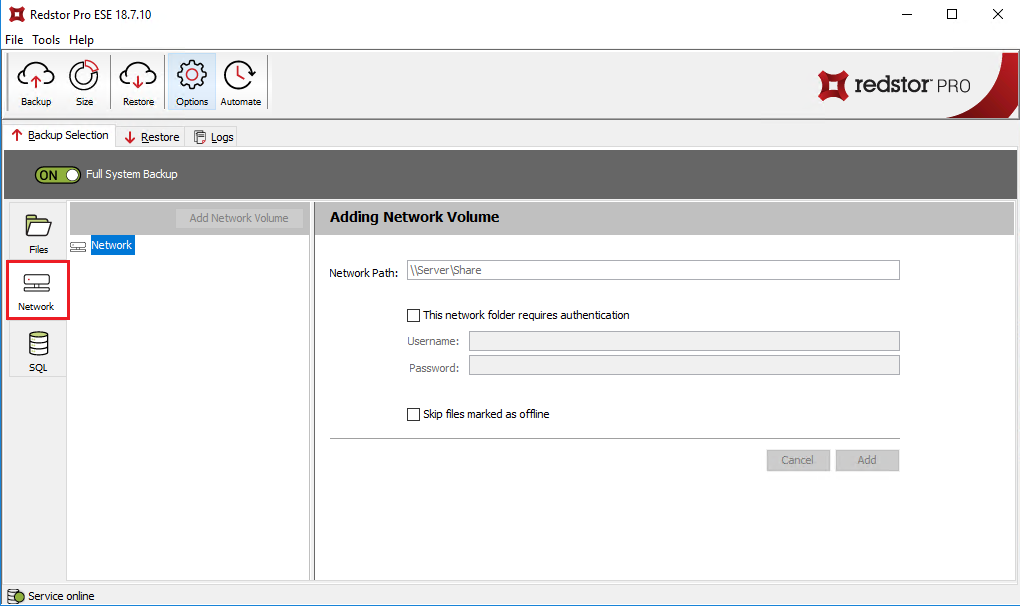Switch to the Backup Selection tab
The image size is (1020, 606).
pos(60,135)
